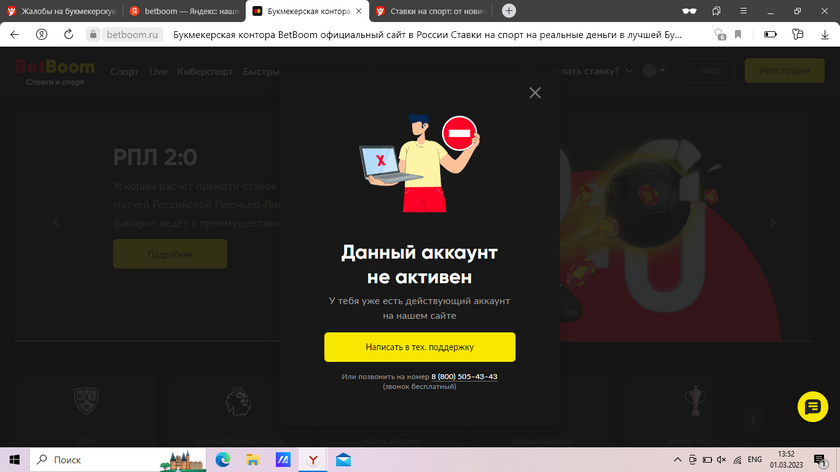Open the 'Спорт' menu item
Image resolution: width=840 pixels, height=472 pixels.
pyautogui.click(x=124, y=71)
